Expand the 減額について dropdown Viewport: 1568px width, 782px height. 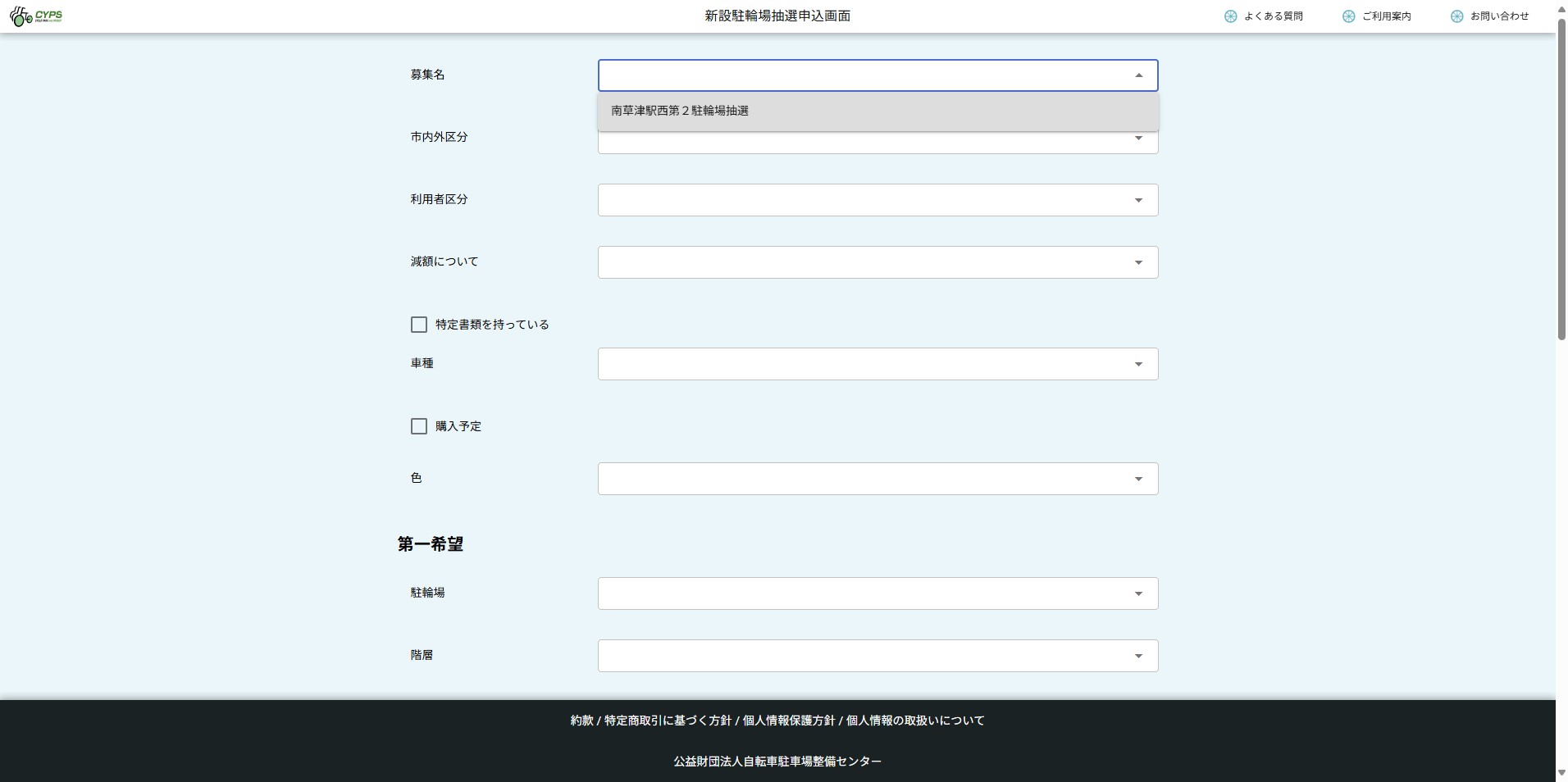click(877, 262)
